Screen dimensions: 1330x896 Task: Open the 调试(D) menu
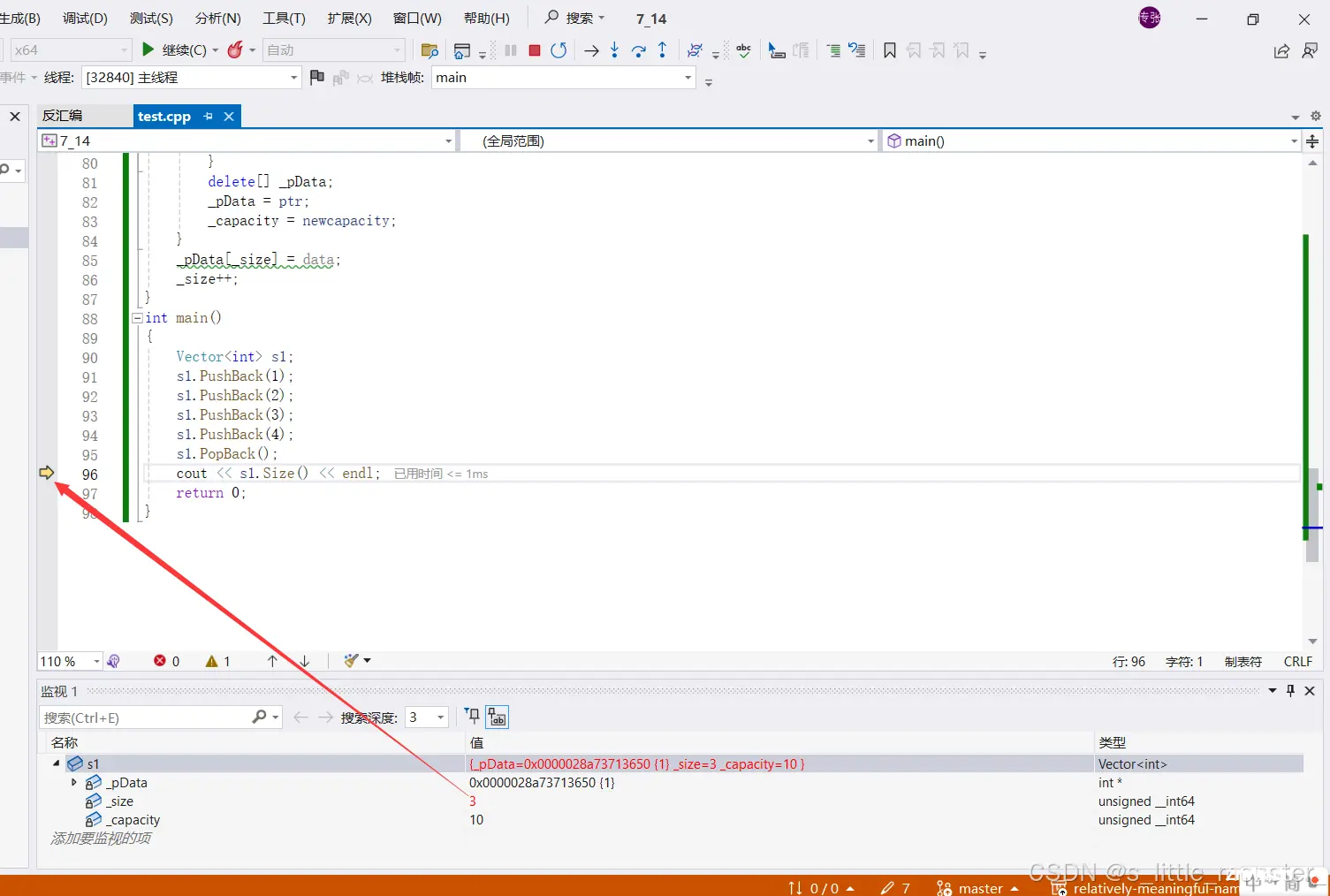pyautogui.click(x=85, y=18)
